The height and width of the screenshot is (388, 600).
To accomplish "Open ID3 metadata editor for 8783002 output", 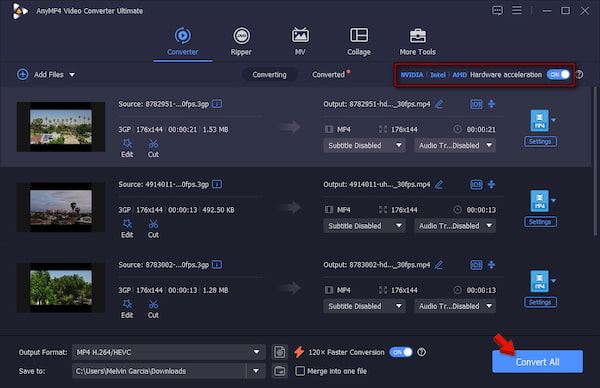I will coord(476,264).
